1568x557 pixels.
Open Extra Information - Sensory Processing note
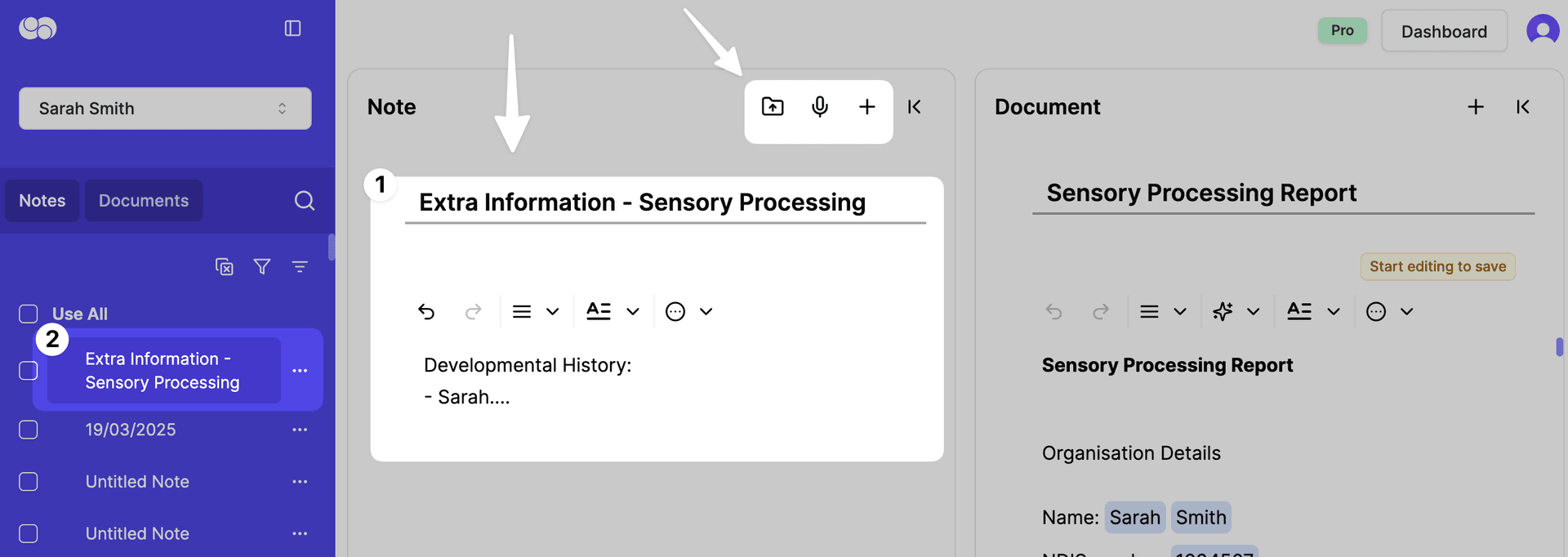pos(163,371)
